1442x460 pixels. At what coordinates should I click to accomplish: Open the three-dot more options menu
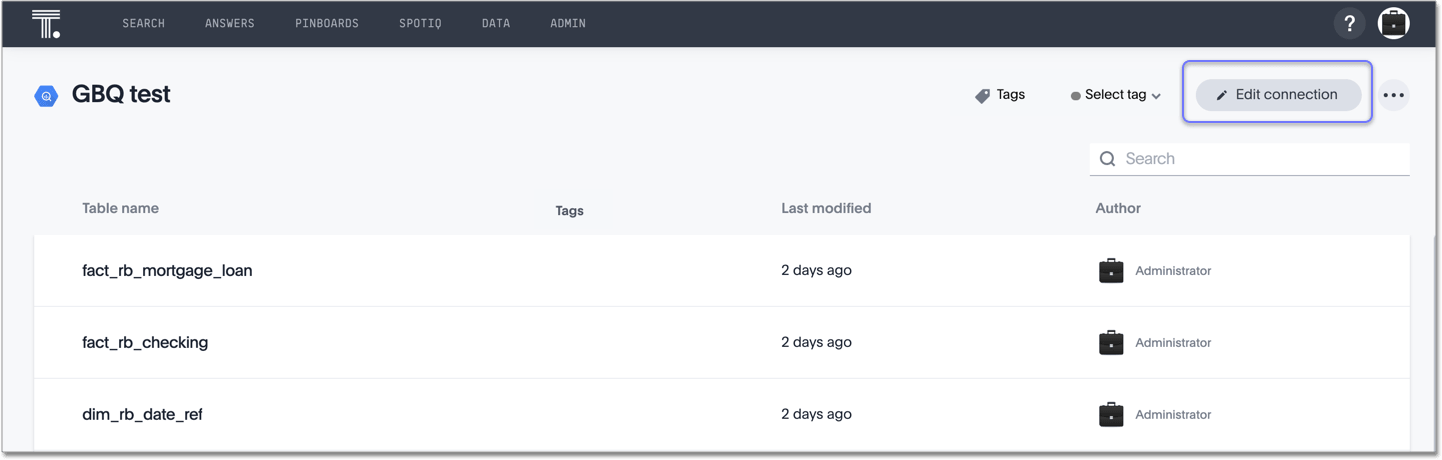[1393, 95]
